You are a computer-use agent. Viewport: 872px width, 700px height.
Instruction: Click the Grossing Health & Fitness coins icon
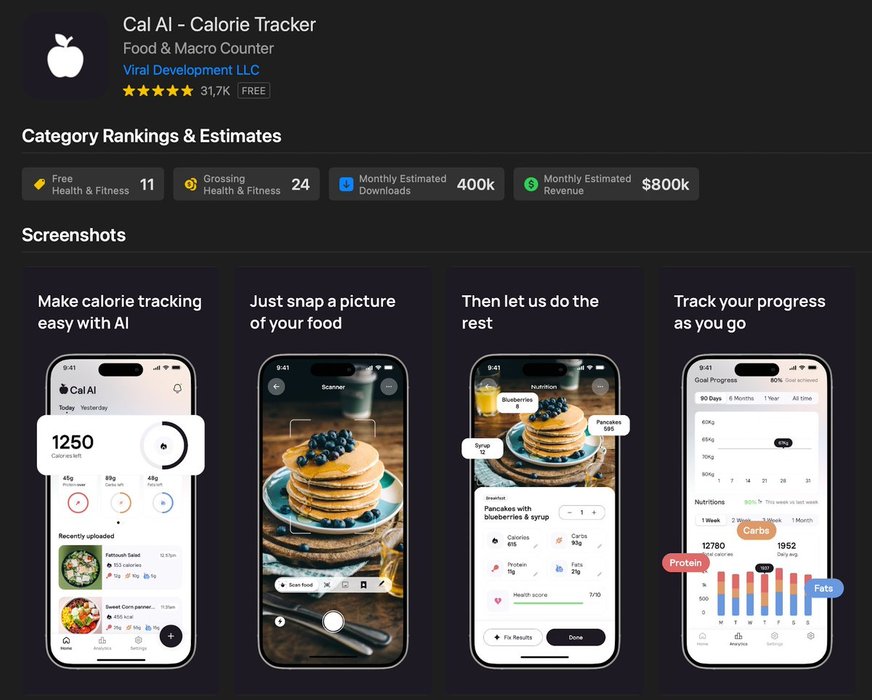point(191,184)
